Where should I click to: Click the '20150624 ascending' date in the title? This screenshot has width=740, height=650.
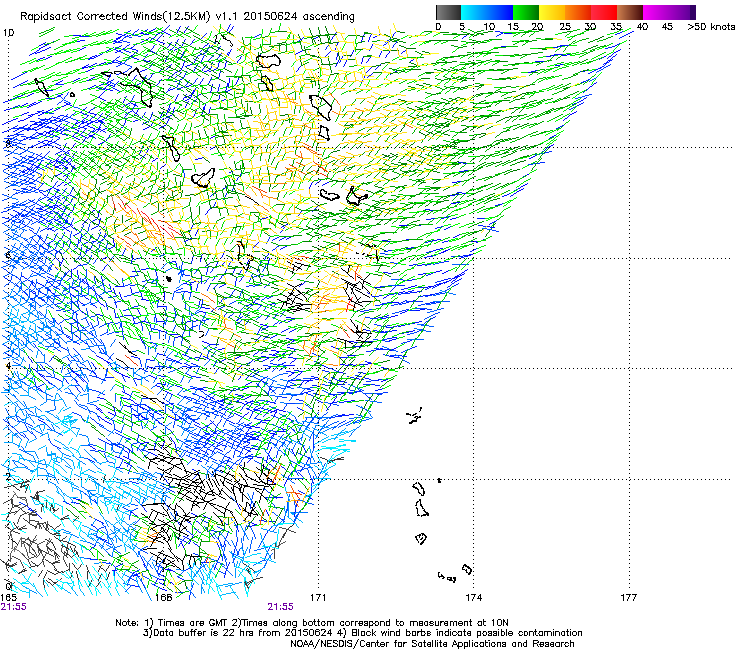coord(300,17)
